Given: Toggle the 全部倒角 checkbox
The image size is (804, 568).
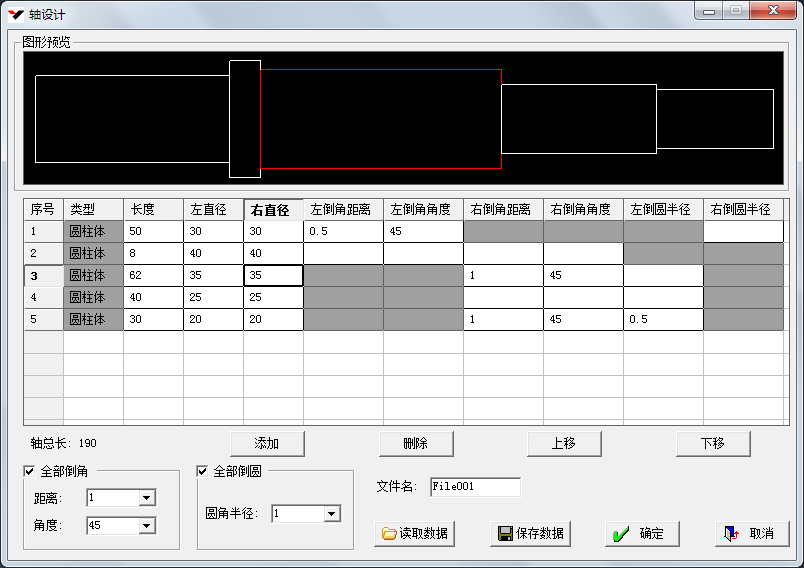Looking at the screenshot, I should (x=29, y=471).
